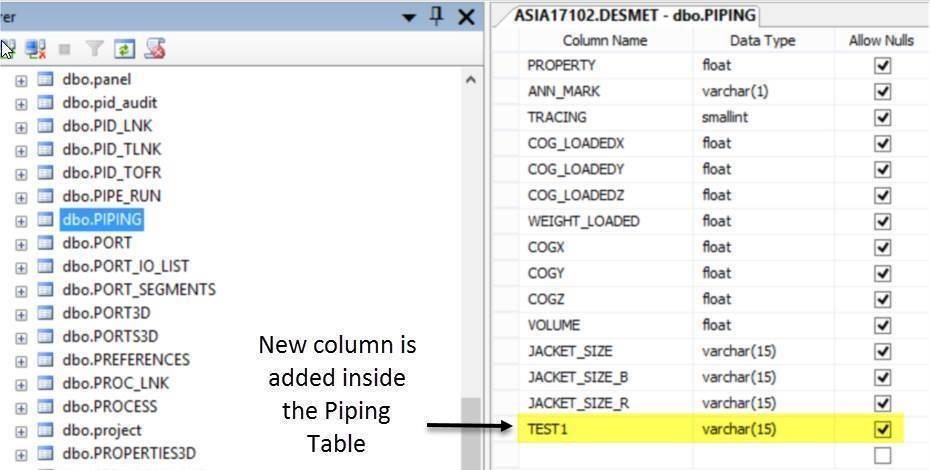930x470 pixels.
Task: Click the gray Stop square icon
Action: 65,50
